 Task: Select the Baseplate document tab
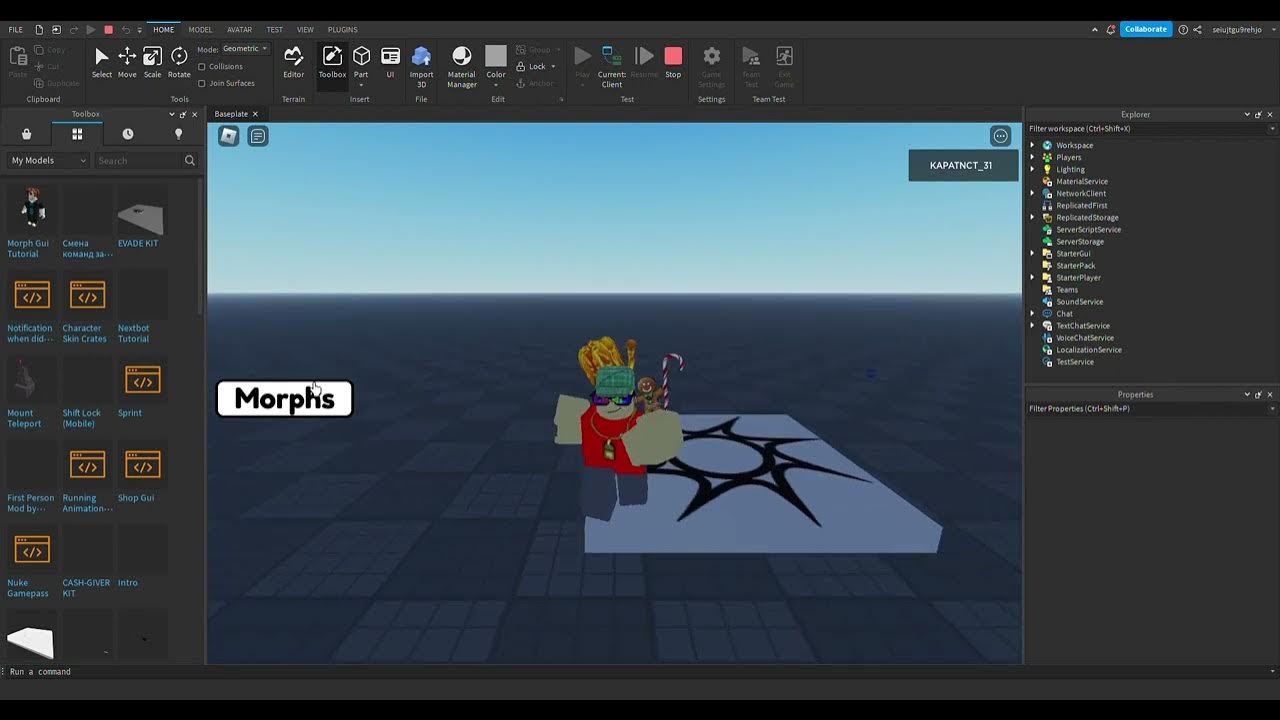tap(231, 114)
